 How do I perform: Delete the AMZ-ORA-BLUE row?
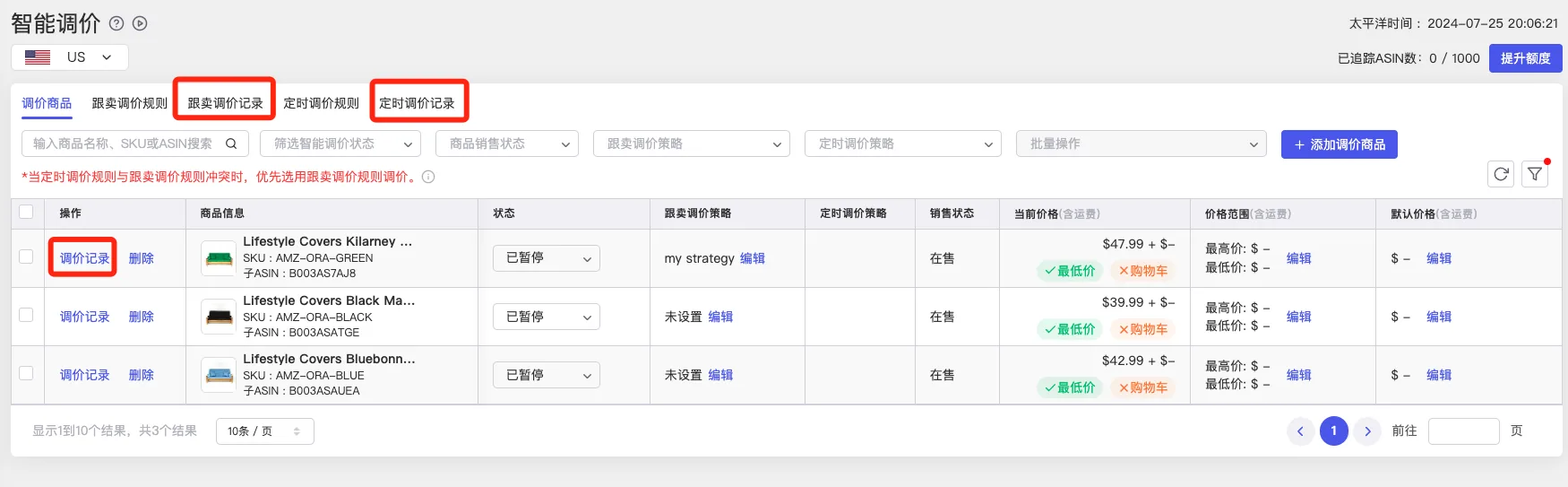pyautogui.click(x=142, y=375)
